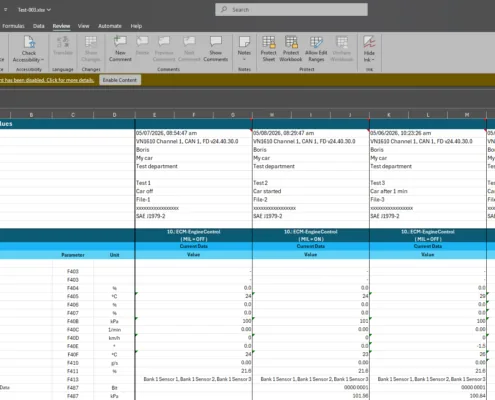Click the Check Accessibility icon

tap(29, 43)
